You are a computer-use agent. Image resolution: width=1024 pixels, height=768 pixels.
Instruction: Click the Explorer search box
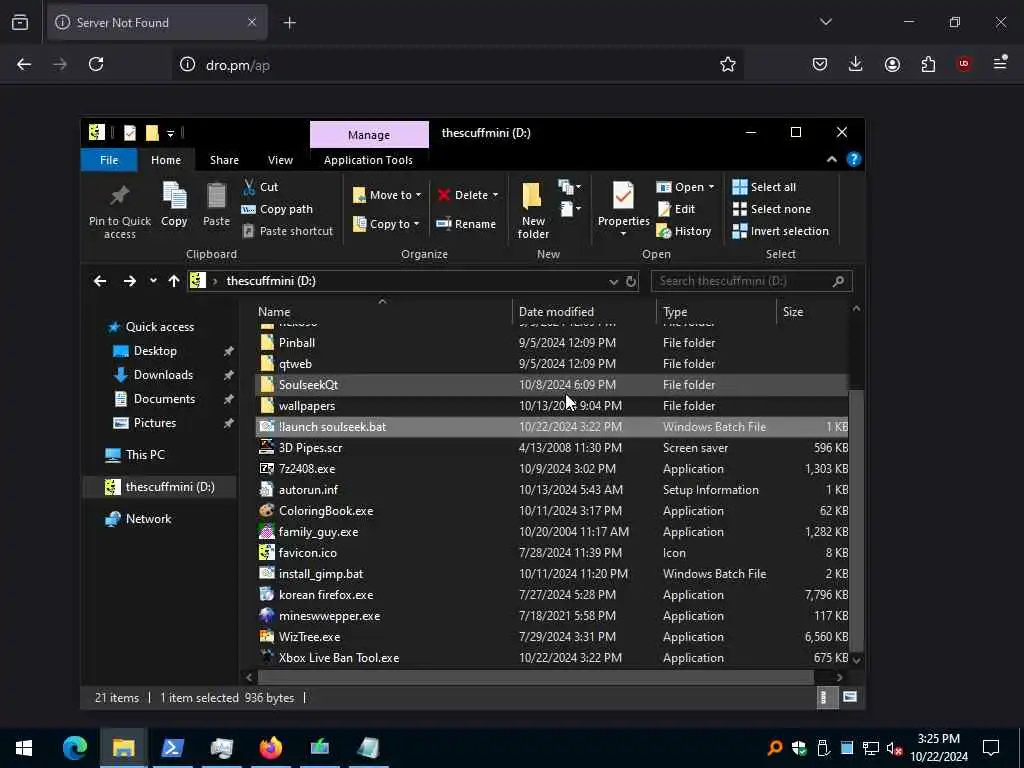(752, 281)
